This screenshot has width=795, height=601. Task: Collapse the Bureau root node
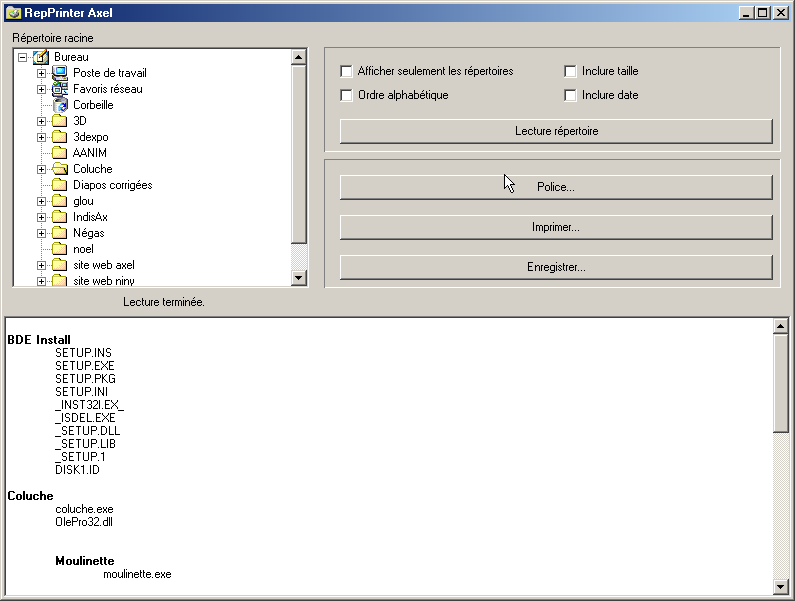(22, 57)
